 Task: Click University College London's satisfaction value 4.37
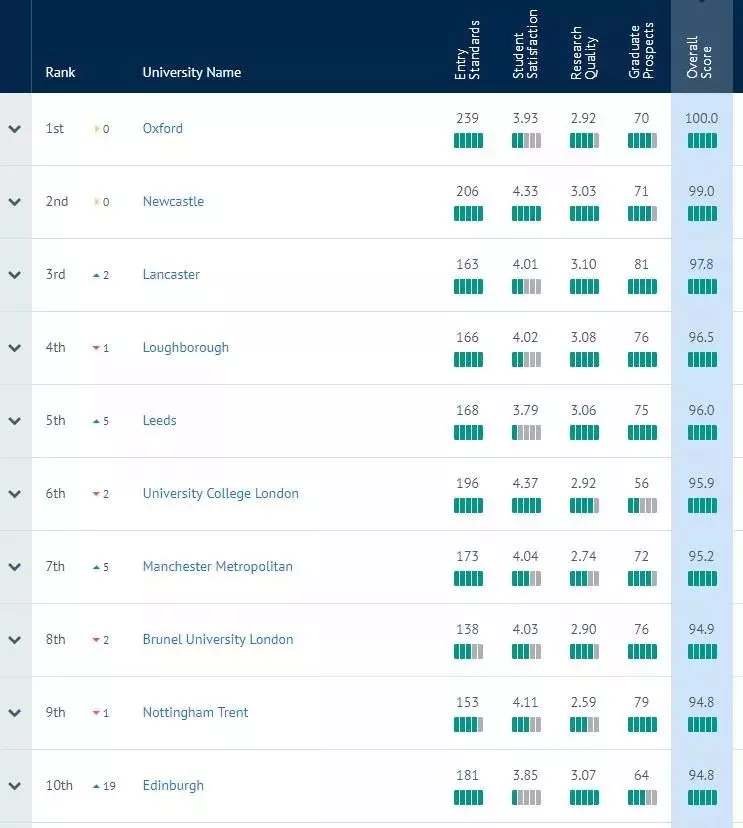[x=525, y=483]
